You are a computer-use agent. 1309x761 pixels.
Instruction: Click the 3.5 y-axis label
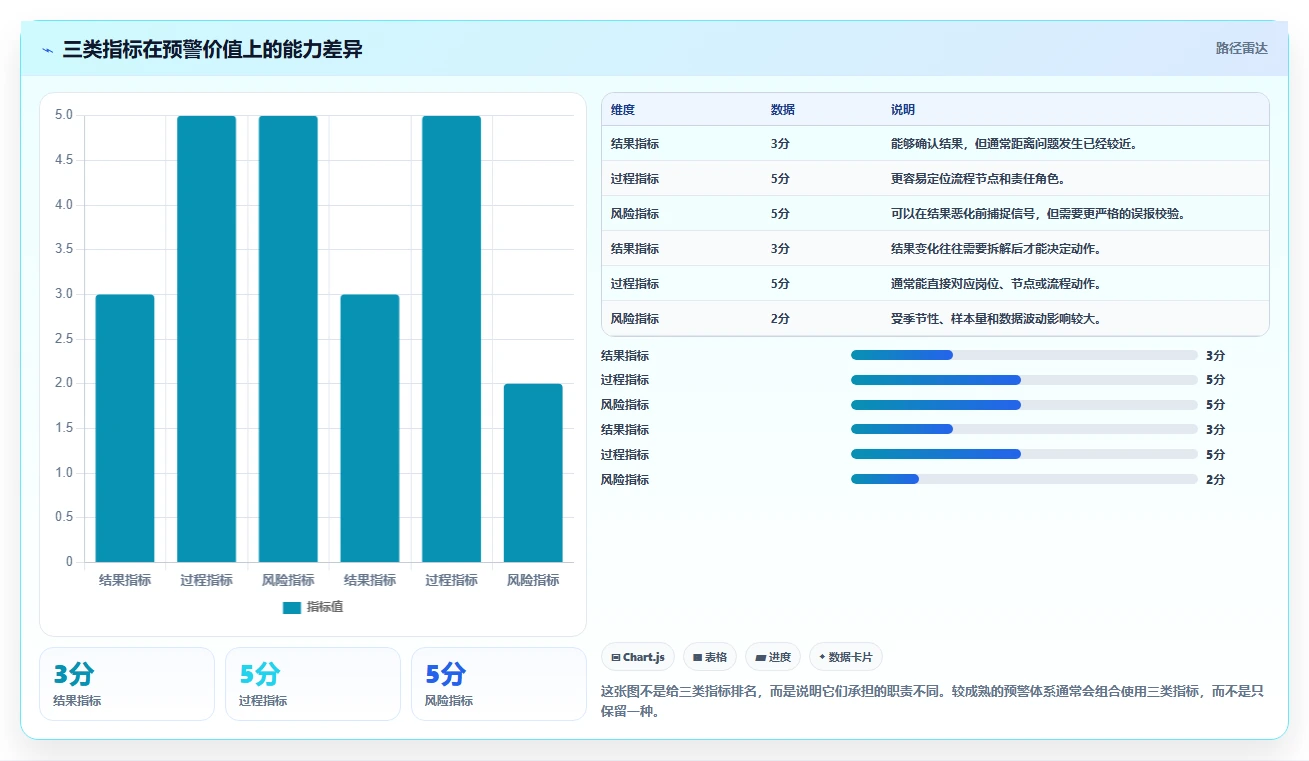pos(64,249)
